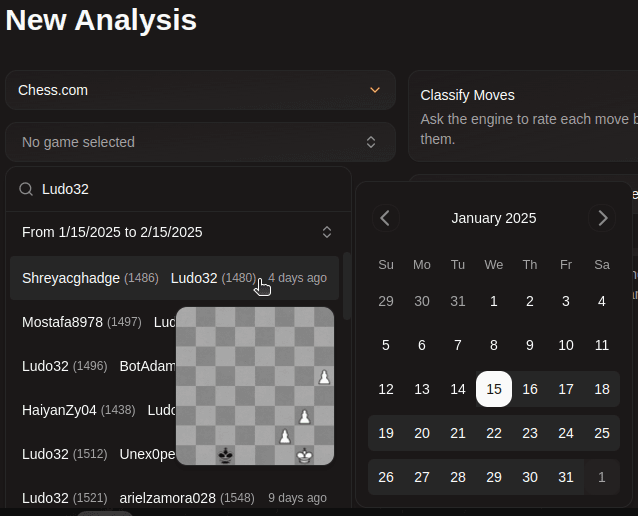
Task: Click the 9 days ago timestamp
Action: pyautogui.click(x=297, y=498)
